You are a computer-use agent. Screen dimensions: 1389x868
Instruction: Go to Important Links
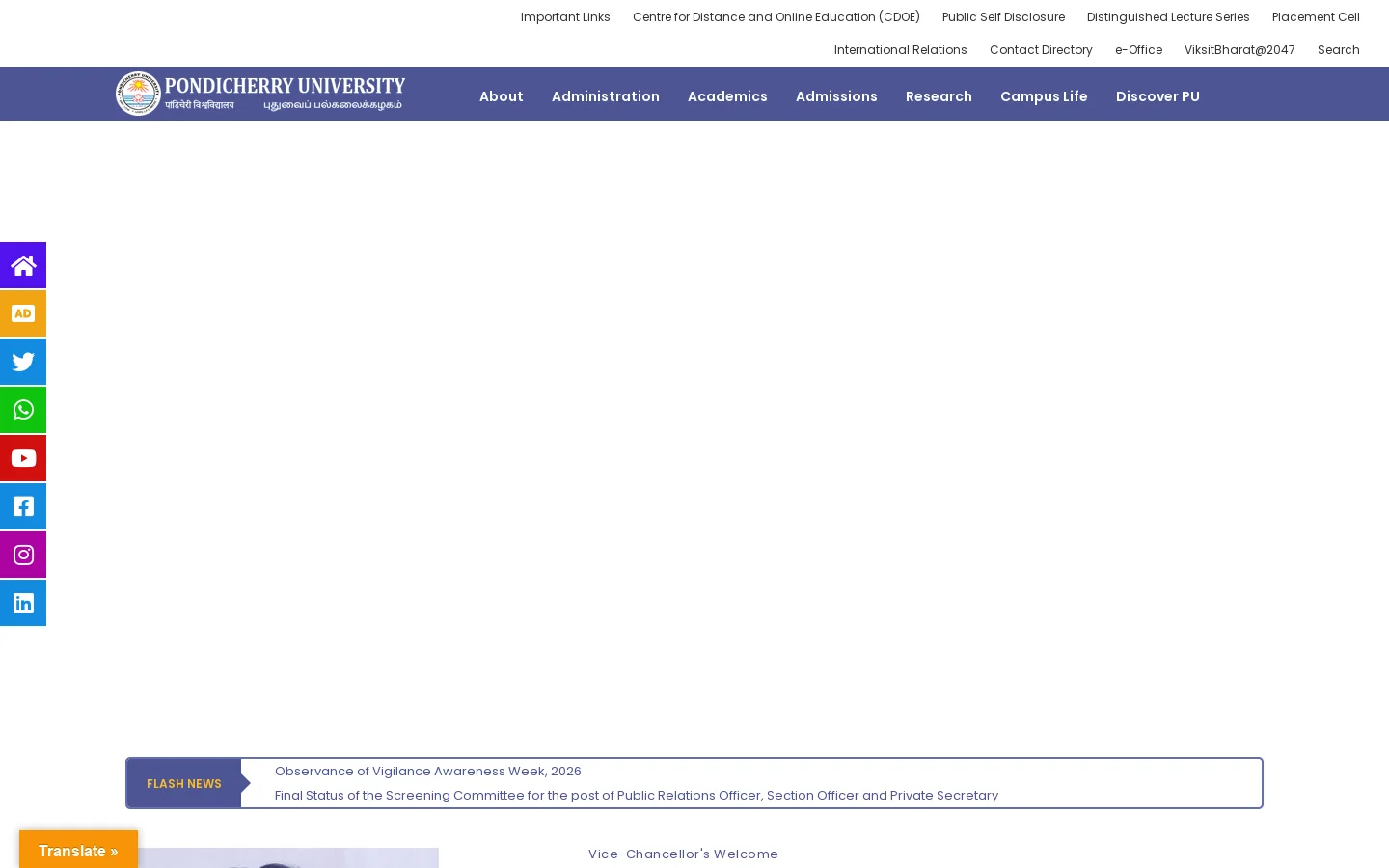pos(565,16)
